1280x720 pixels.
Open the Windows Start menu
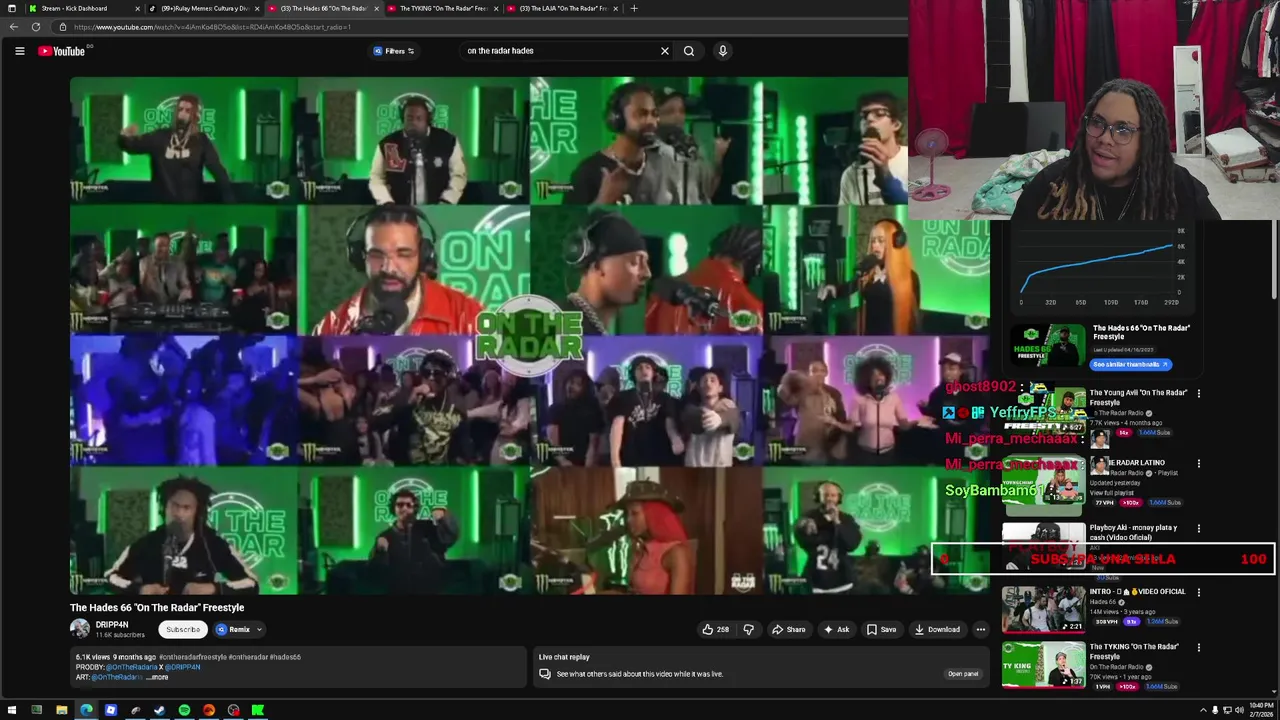coord(12,710)
